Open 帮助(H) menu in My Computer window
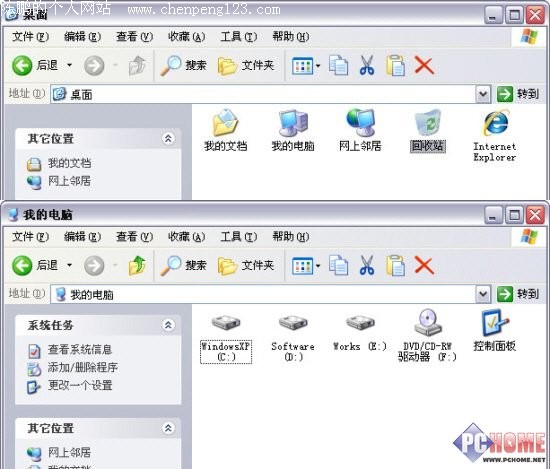 pos(291,236)
